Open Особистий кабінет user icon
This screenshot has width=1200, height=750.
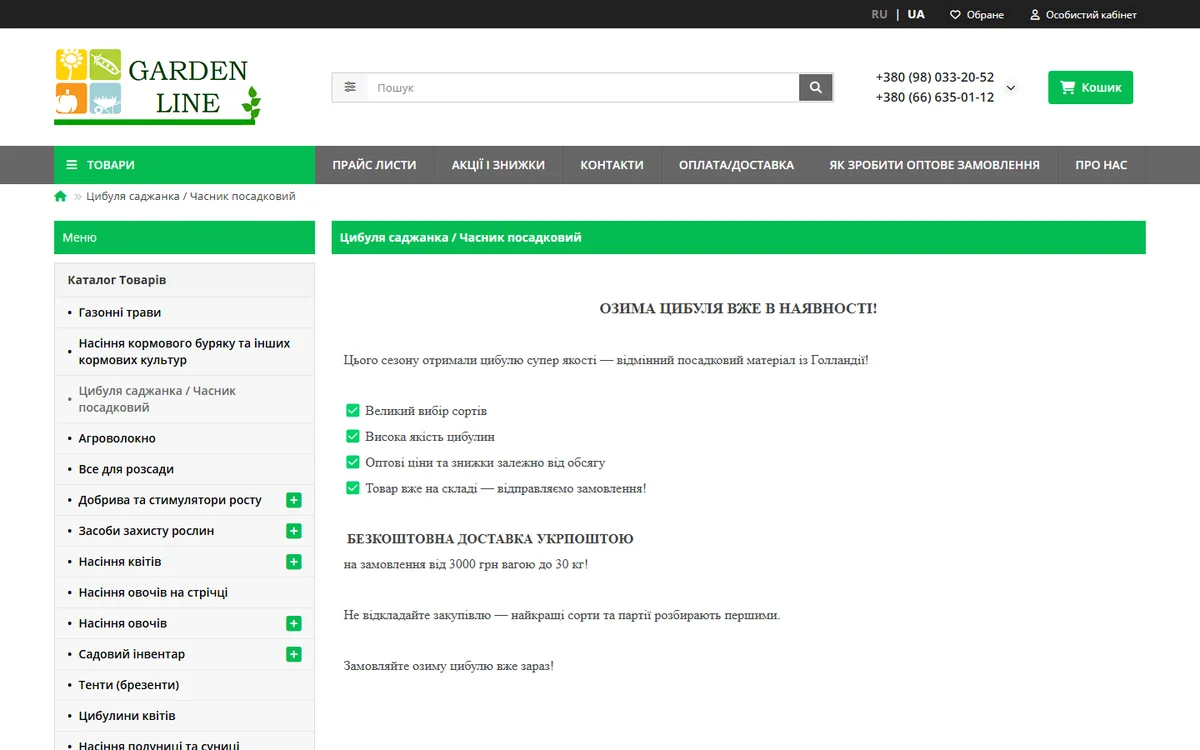coord(1035,15)
